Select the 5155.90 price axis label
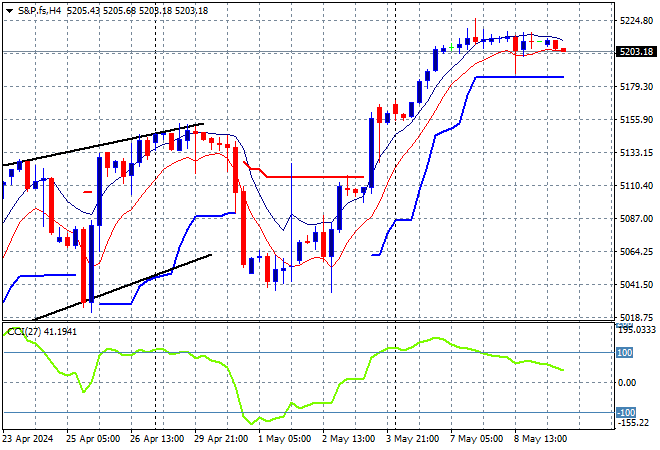The height and width of the screenshot is (450, 660). [x=636, y=120]
